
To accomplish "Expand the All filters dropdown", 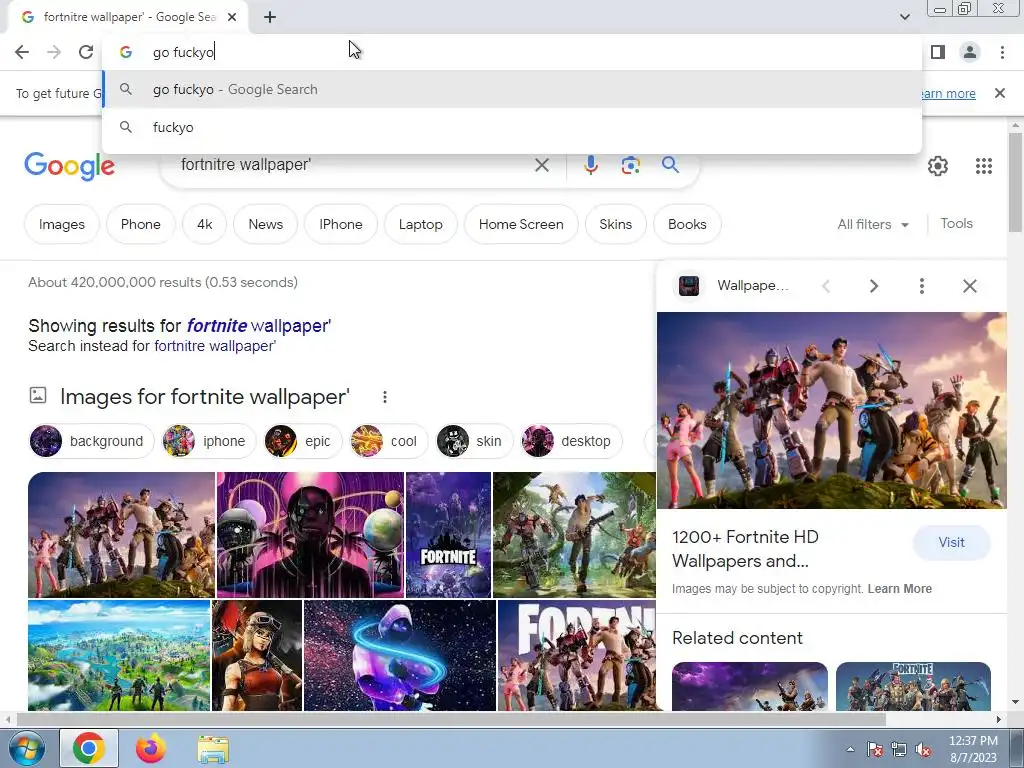I will [x=872, y=224].
